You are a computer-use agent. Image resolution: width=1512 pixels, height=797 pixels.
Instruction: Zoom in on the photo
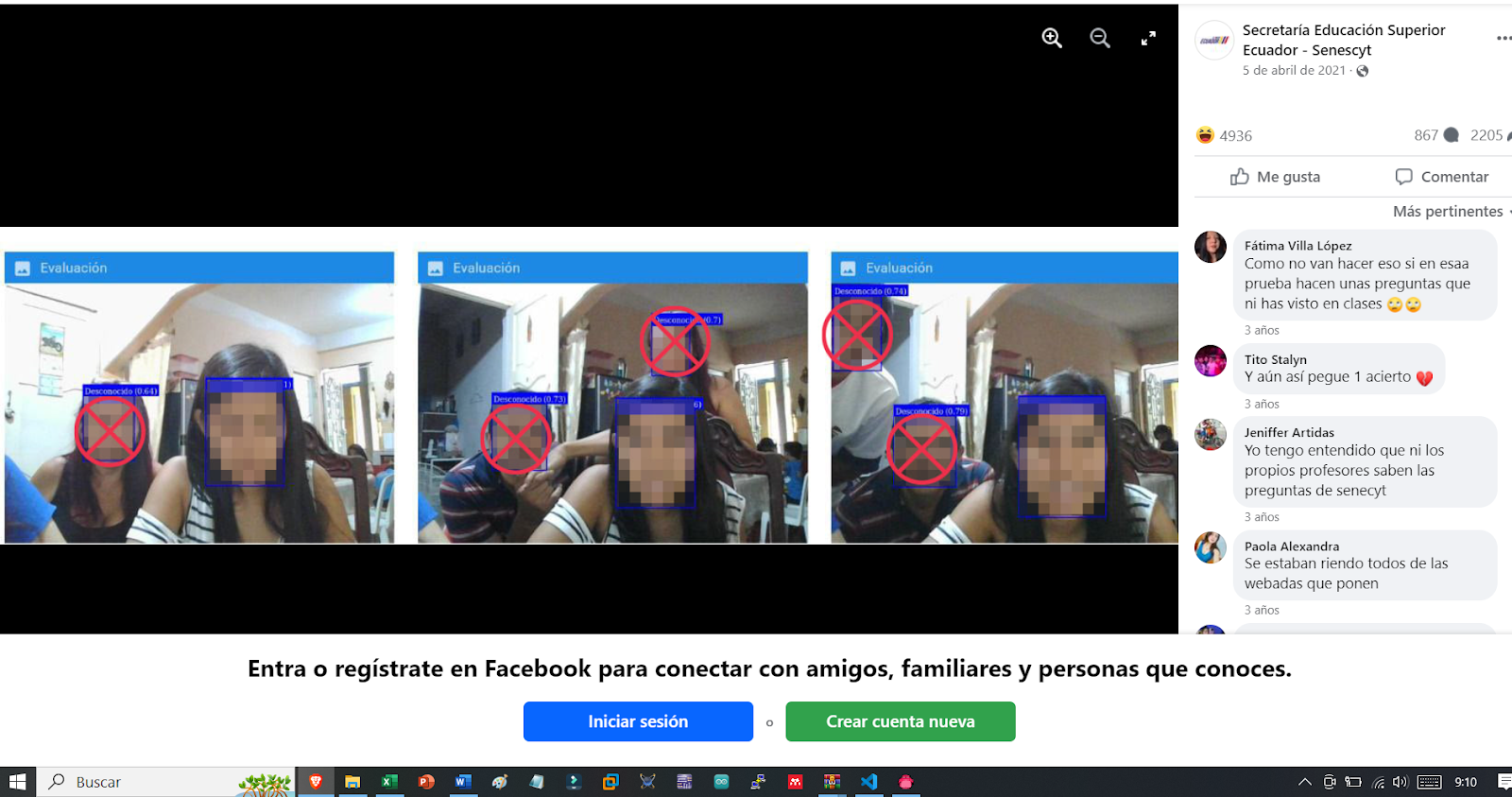1052,38
